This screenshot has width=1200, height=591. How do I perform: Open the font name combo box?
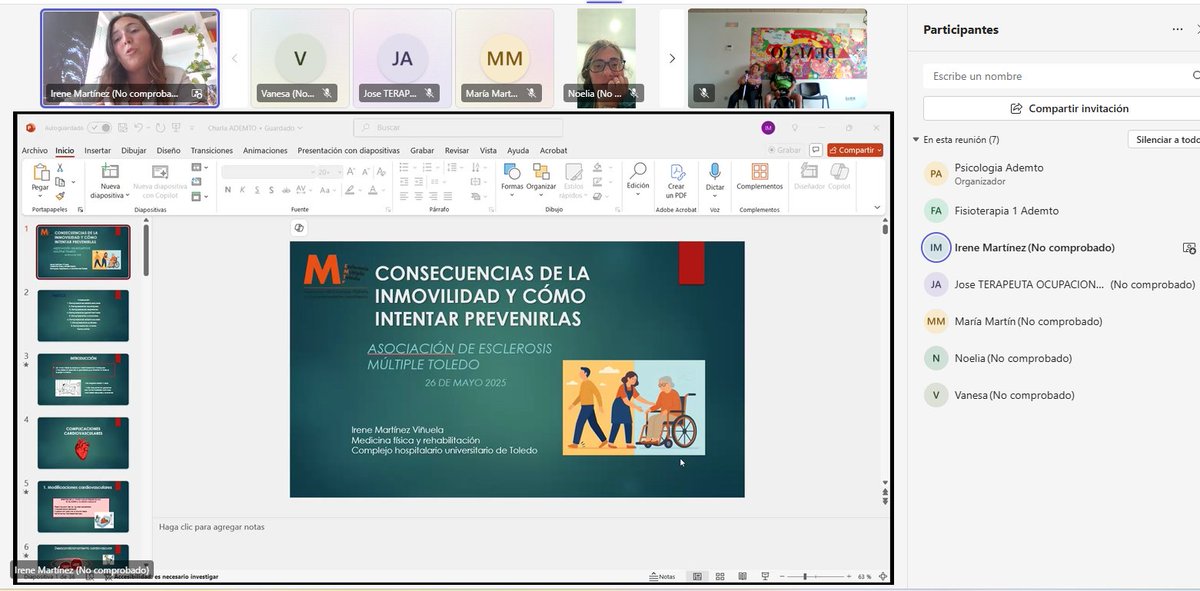pos(268,172)
